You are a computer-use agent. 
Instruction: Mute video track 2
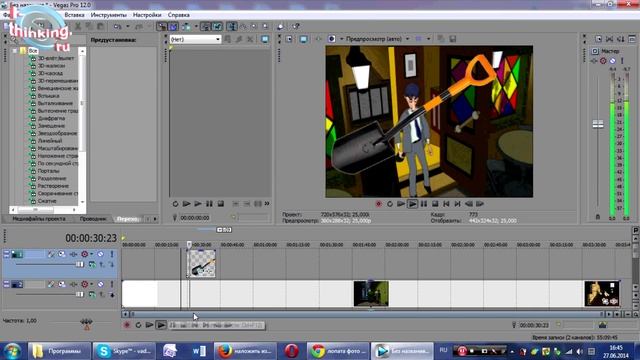[100, 284]
